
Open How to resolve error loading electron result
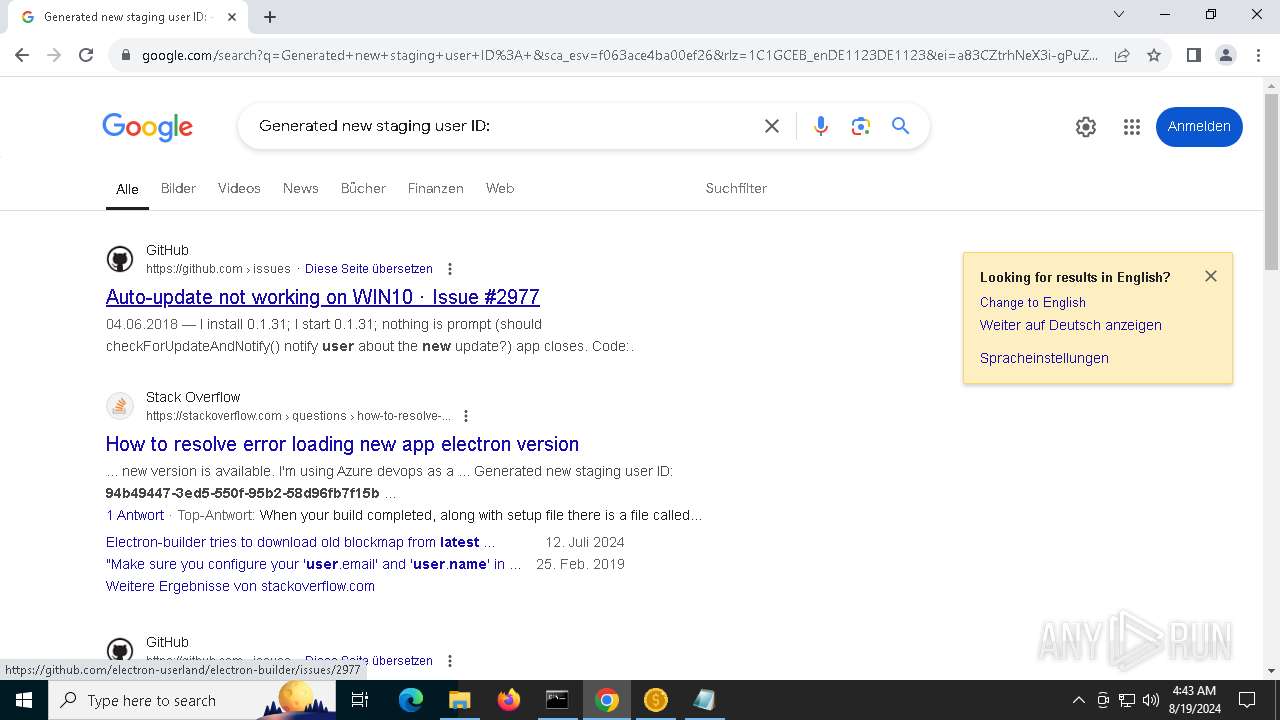tap(342, 444)
